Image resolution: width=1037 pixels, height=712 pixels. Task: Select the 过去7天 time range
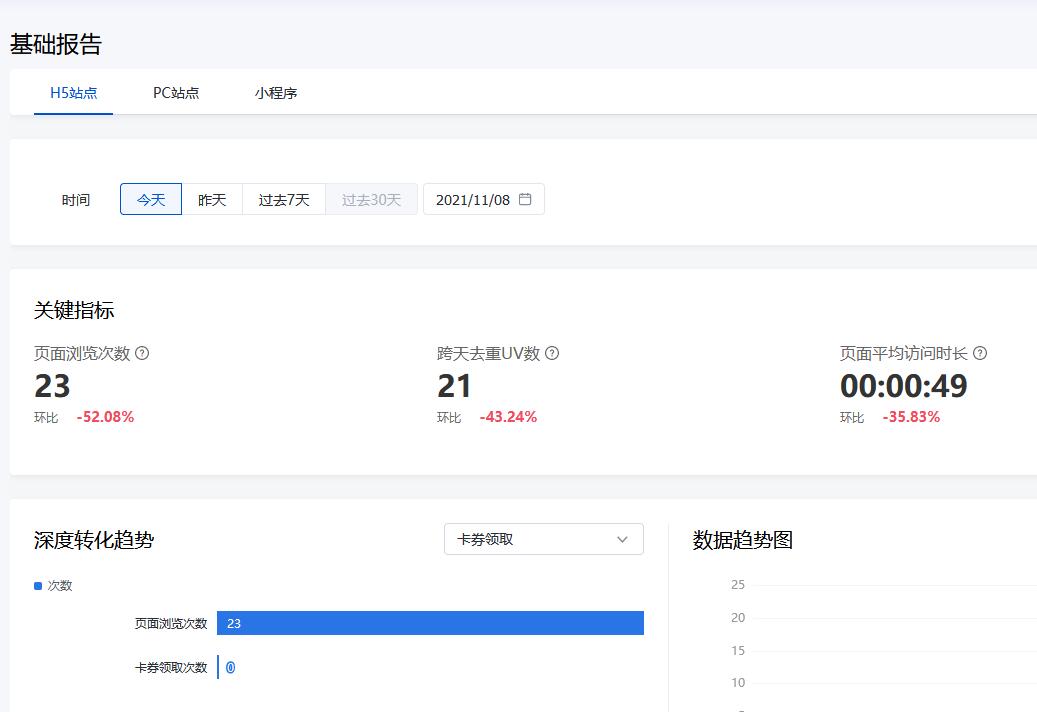pyautogui.click(x=284, y=199)
